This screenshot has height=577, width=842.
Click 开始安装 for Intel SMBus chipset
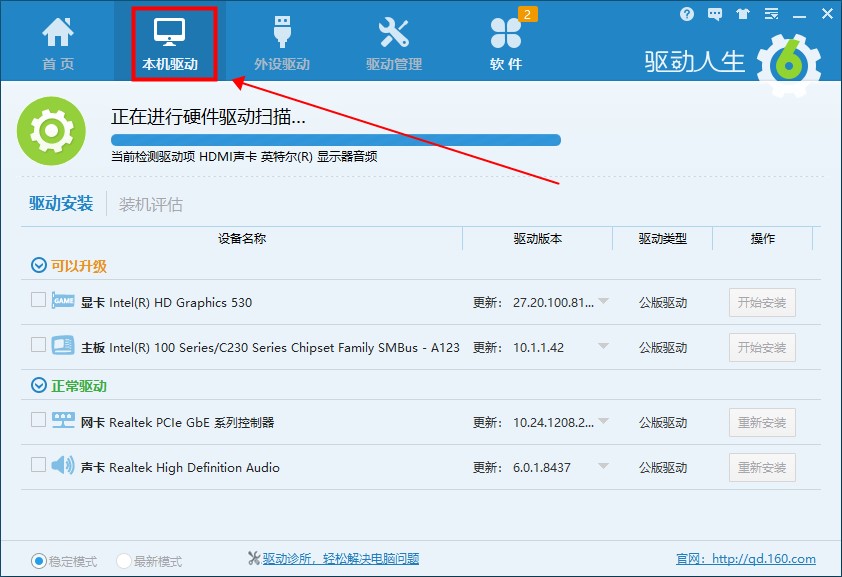tap(762, 347)
